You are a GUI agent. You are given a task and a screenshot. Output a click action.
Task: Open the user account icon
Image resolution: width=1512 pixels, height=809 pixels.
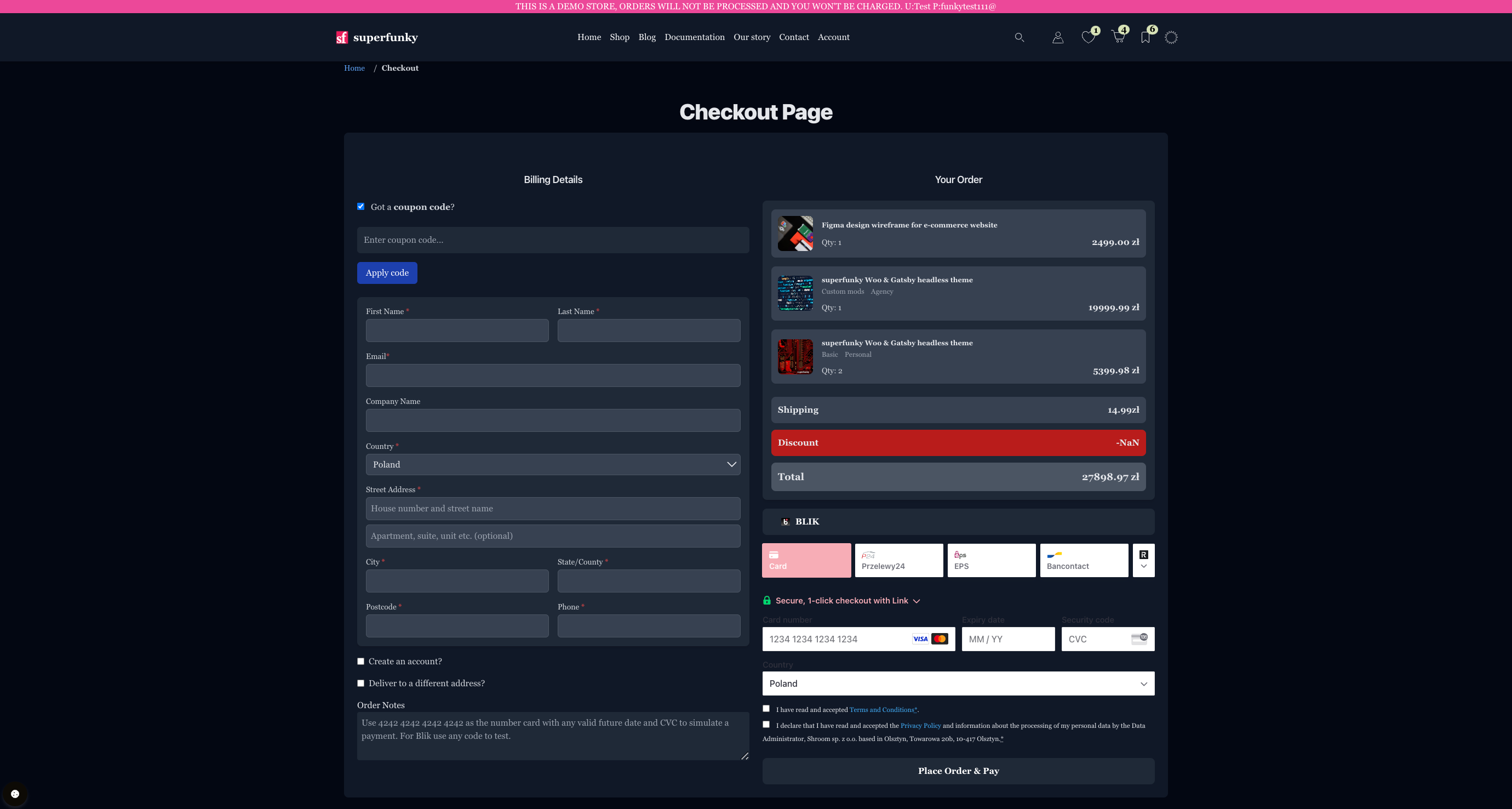pyautogui.click(x=1058, y=38)
